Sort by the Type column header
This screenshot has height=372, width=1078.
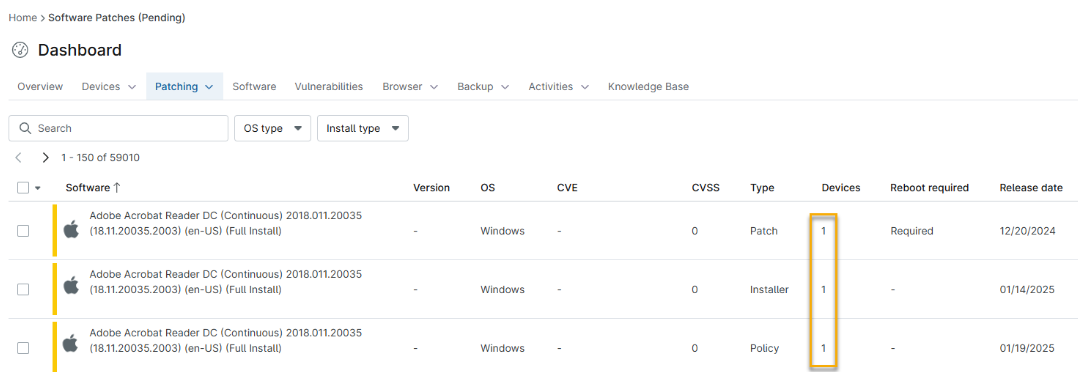(762, 187)
